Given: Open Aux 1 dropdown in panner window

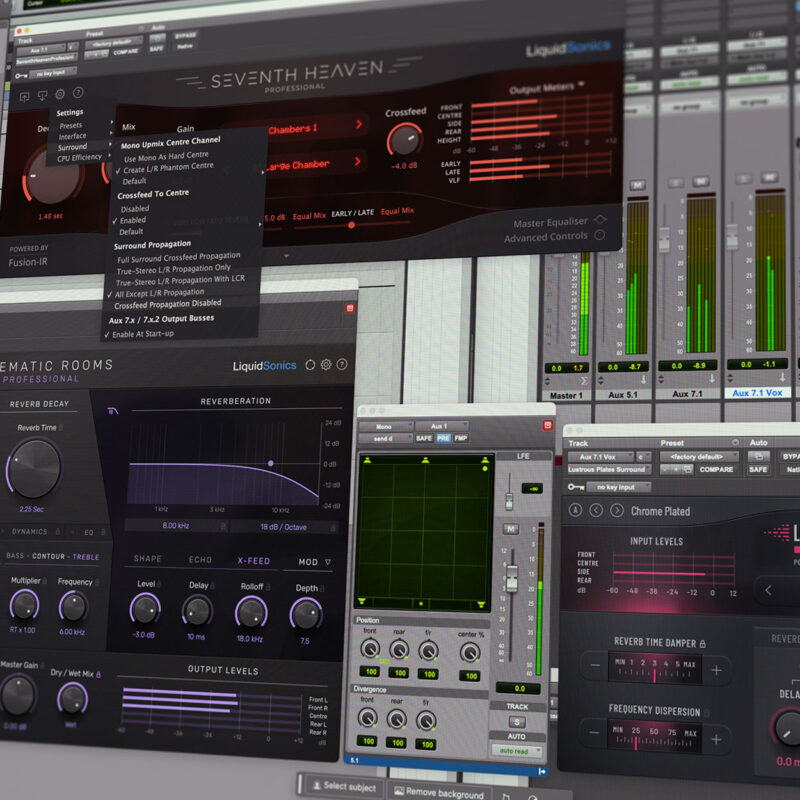Looking at the screenshot, I should pyautogui.click(x=441, y=426).
